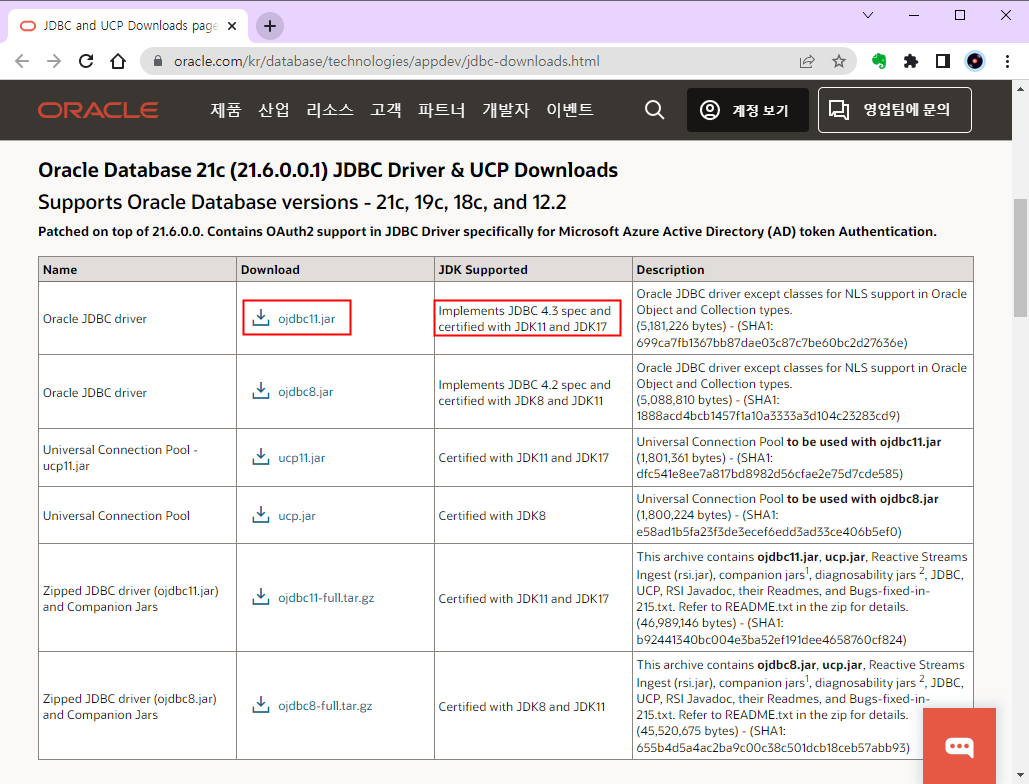Download the ucp11.jar link
This screenshot has height=784, width=1029.
point(302,458)
